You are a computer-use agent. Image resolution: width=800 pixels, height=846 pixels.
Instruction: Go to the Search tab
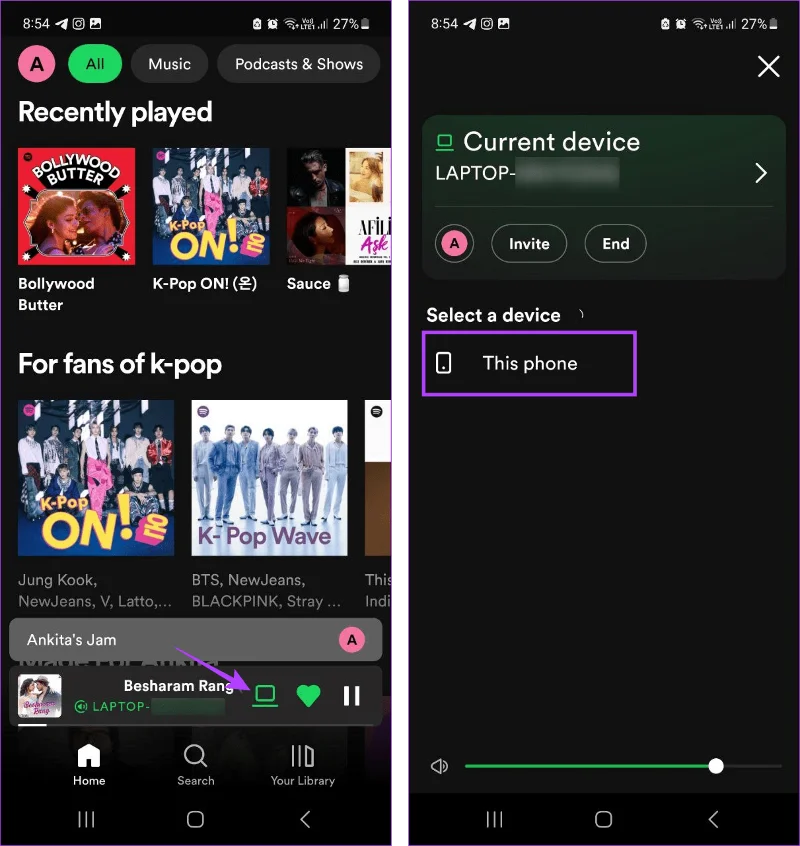[x=196, y=765]
